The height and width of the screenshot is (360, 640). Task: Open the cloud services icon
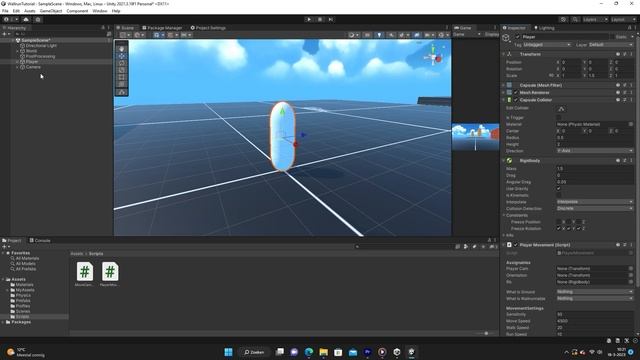coord(26,19)
